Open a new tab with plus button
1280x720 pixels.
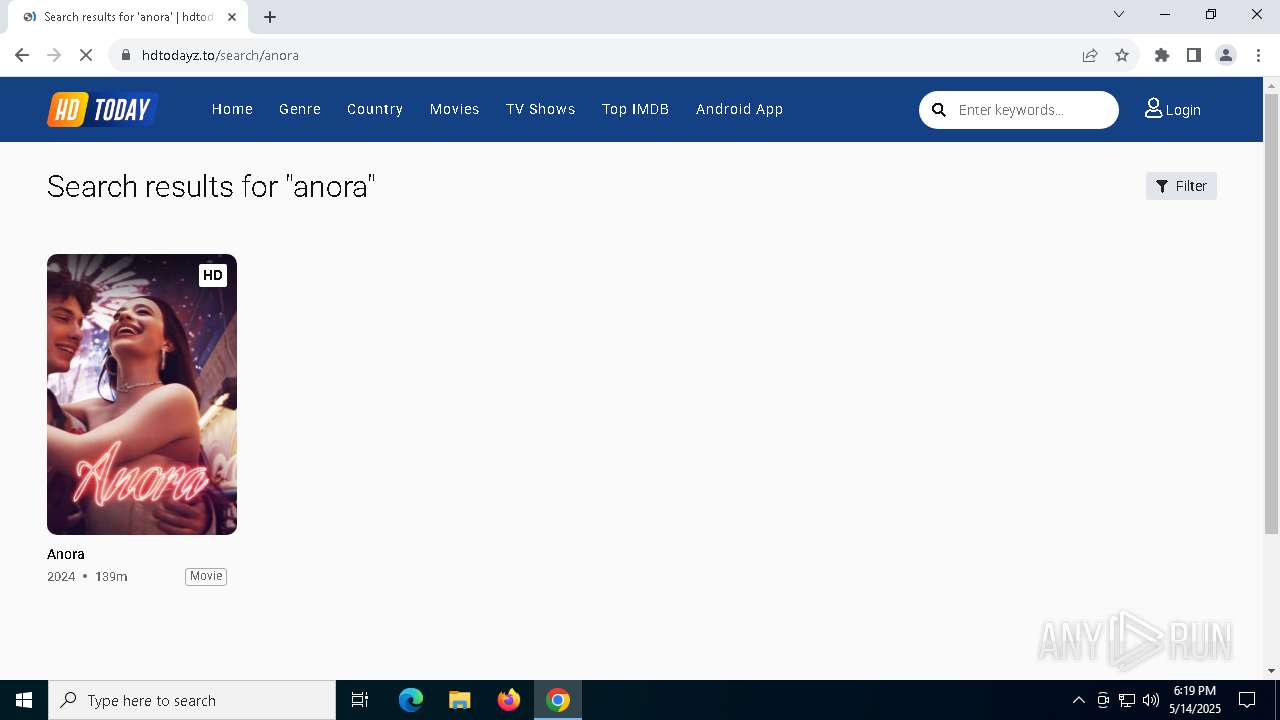click(270, 17)
